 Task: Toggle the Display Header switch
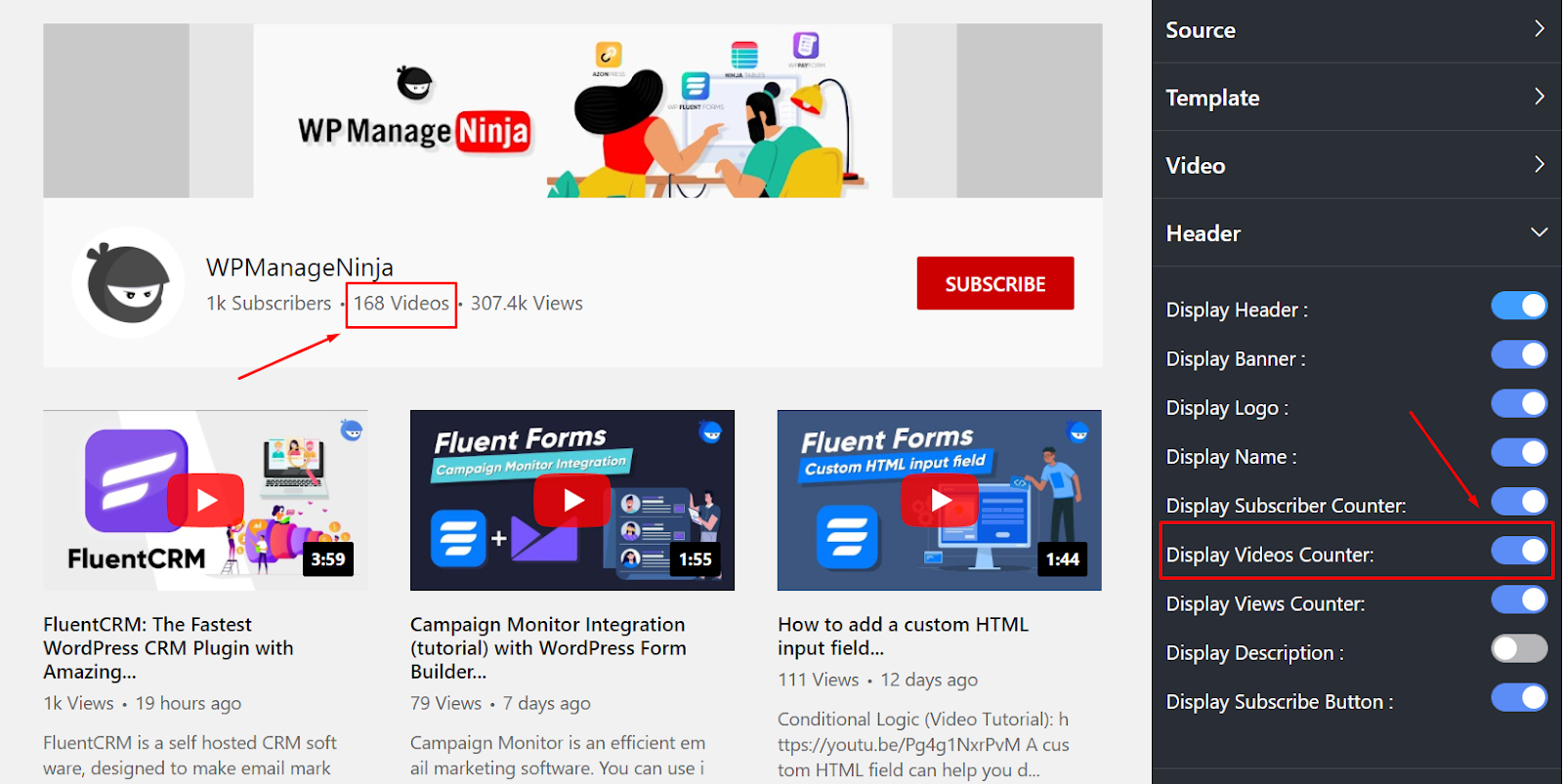(x=1519, y=306)
